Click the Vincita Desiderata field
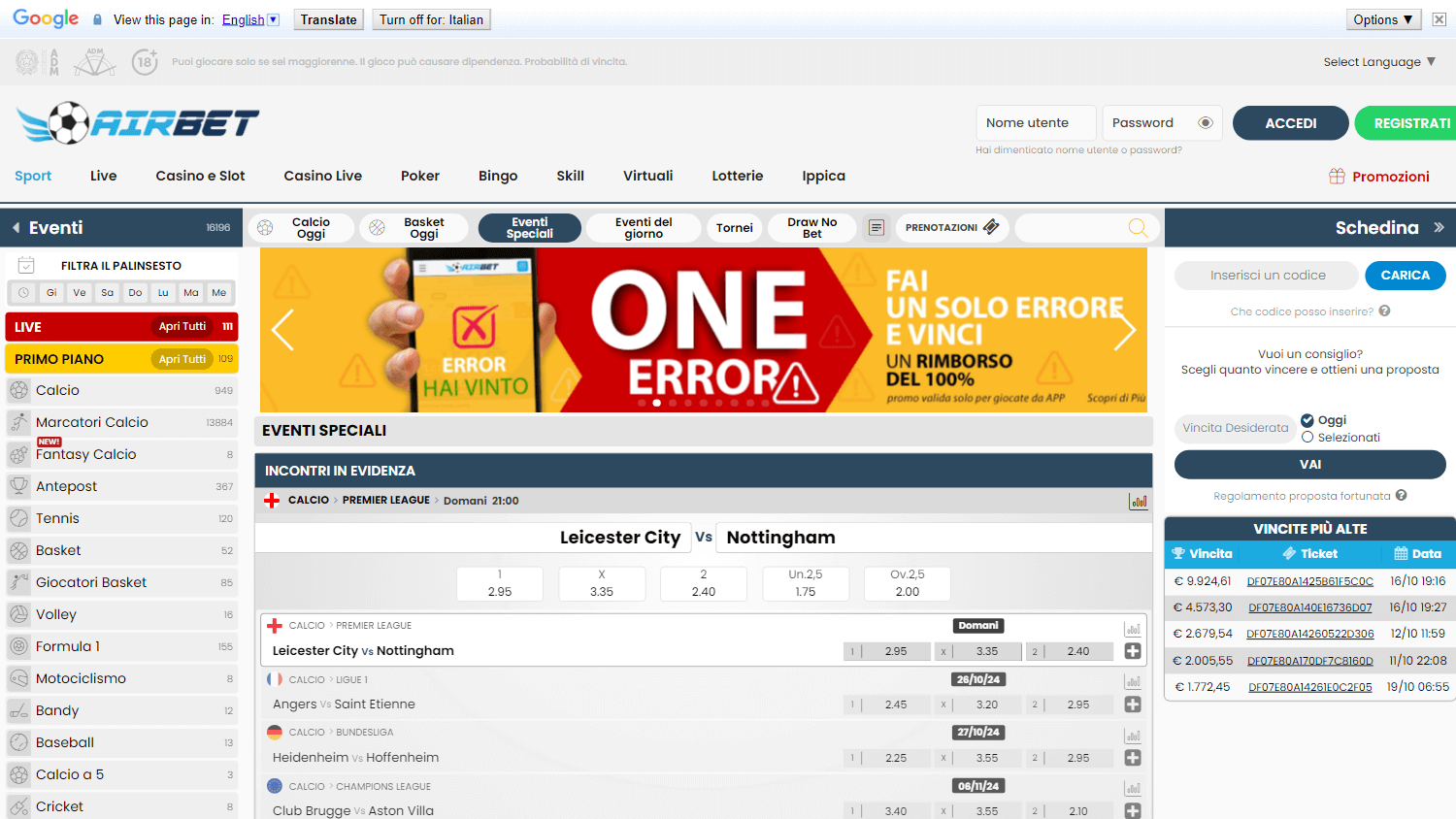Image resolution: width=1456 pixels, height=819 pixels. [x=1235, y=428]
